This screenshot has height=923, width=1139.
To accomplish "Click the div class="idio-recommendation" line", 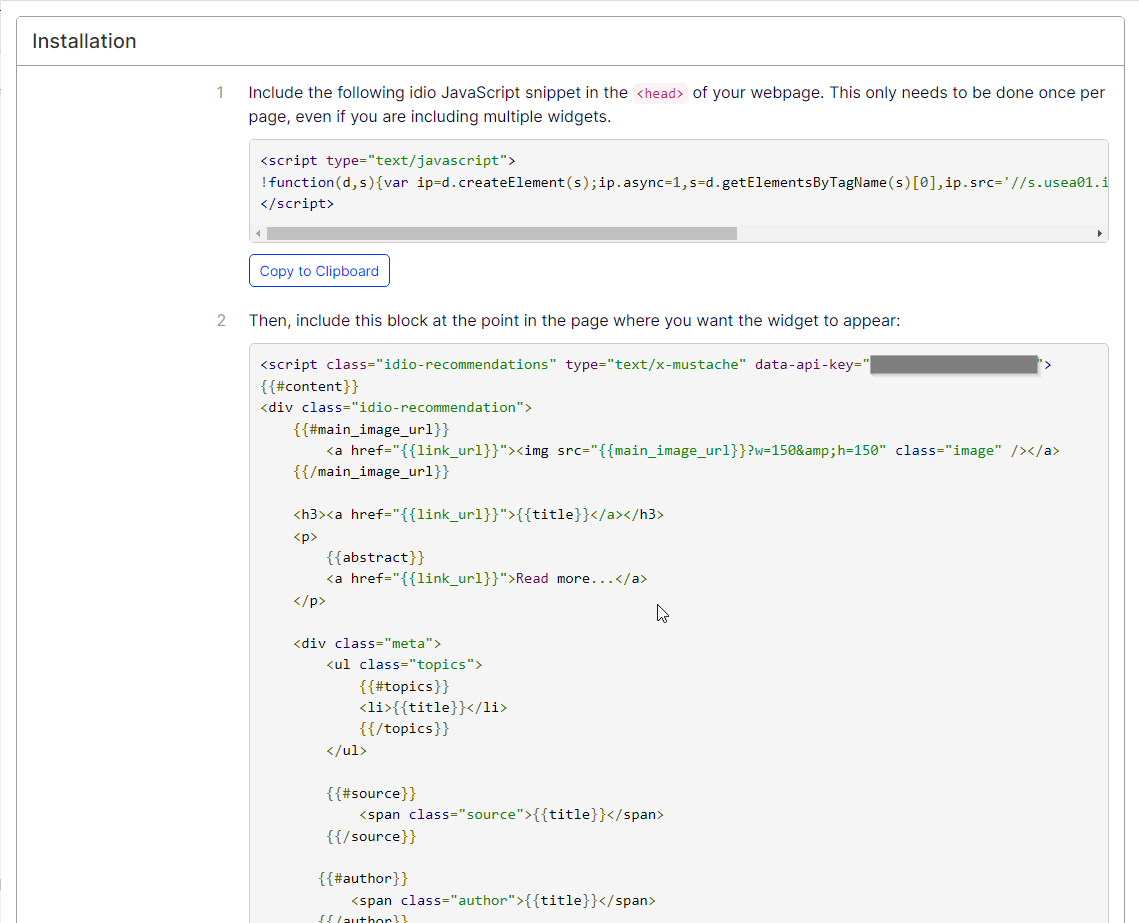I will pos(396,408).
